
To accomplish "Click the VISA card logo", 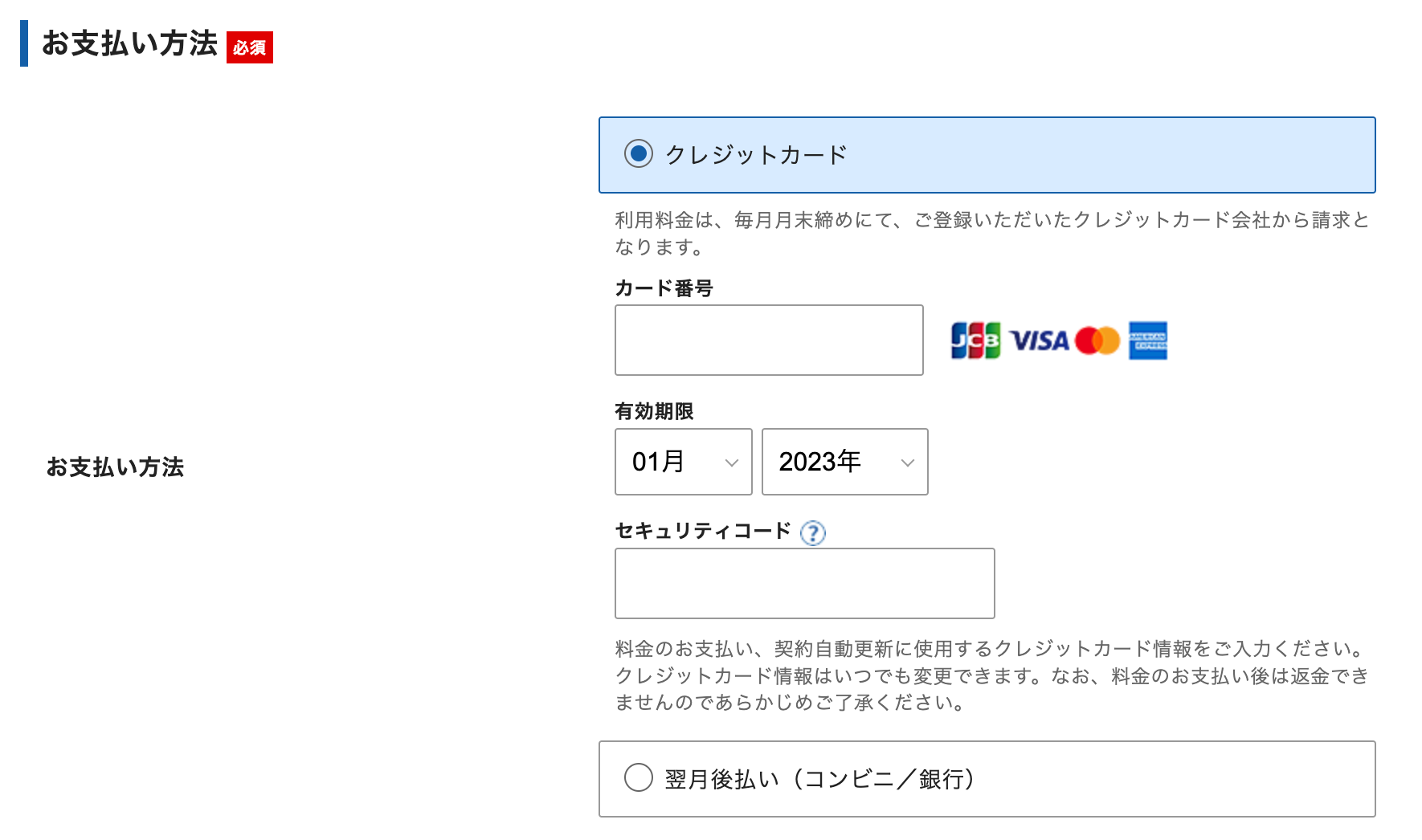I will click(1040, 340).
